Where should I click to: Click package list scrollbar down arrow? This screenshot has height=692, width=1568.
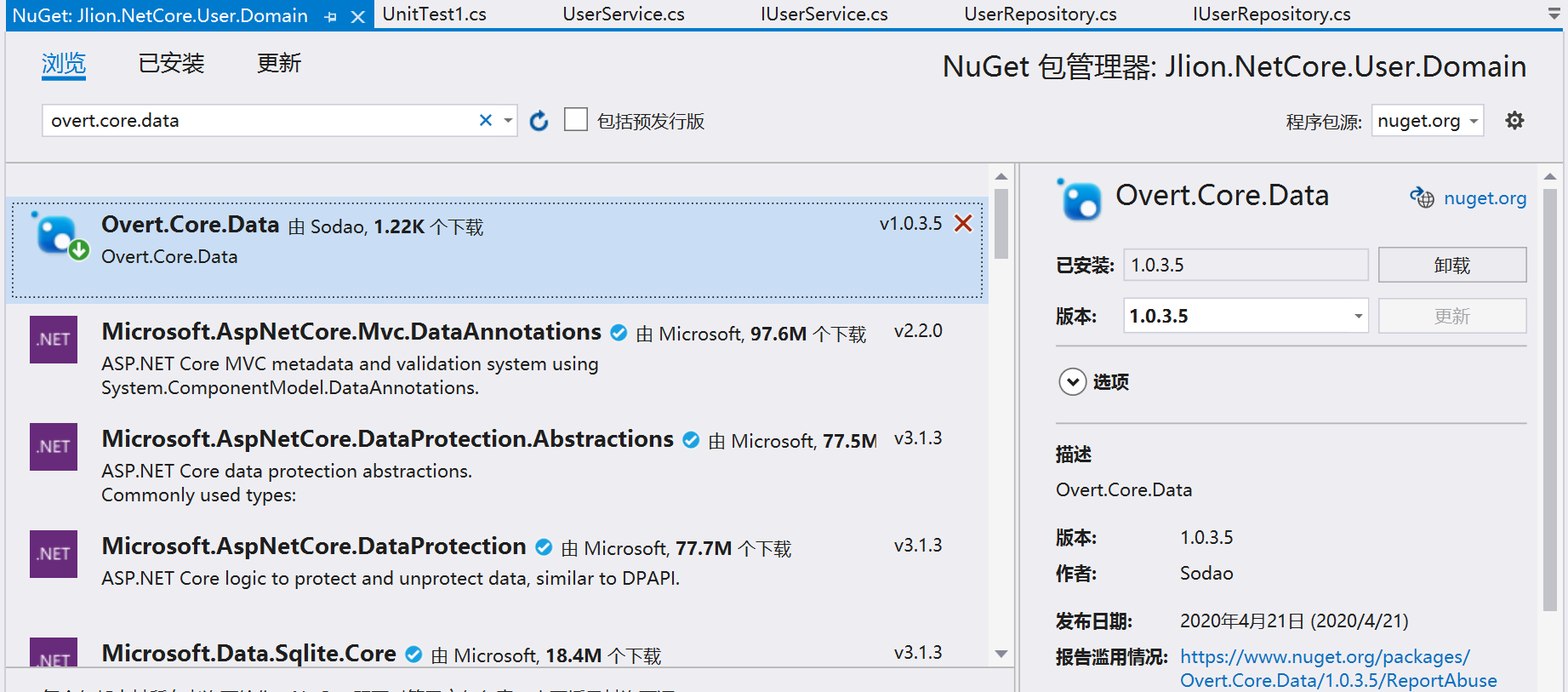[1001, 654]
